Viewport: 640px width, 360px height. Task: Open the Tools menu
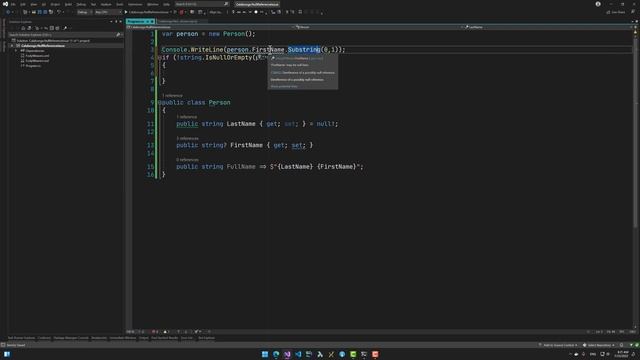(x=120, y=4)
